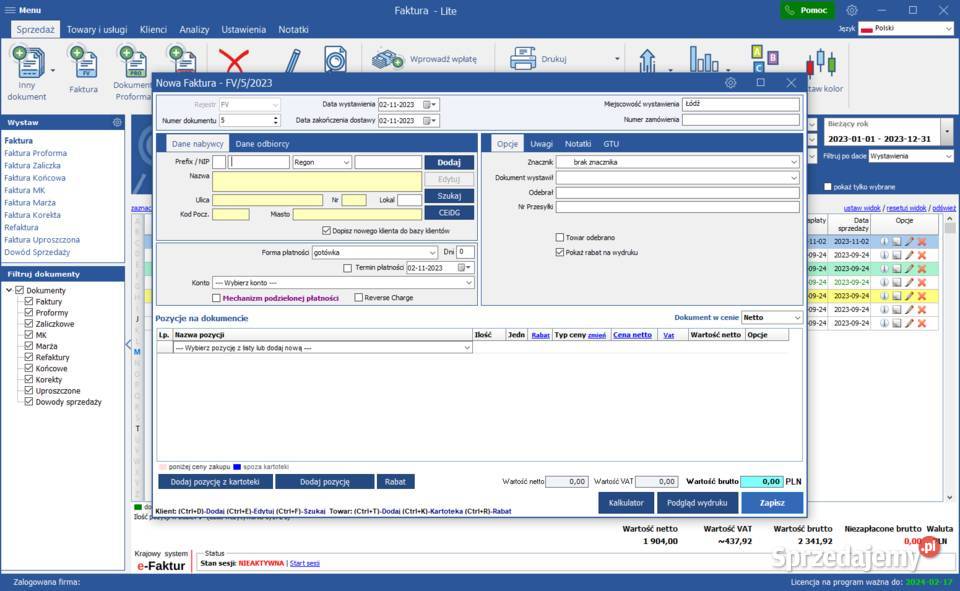The image size is (960, 591).
Task: Open settings gear in Nowa Faktura title bar
Action: [x=730, y=83]
